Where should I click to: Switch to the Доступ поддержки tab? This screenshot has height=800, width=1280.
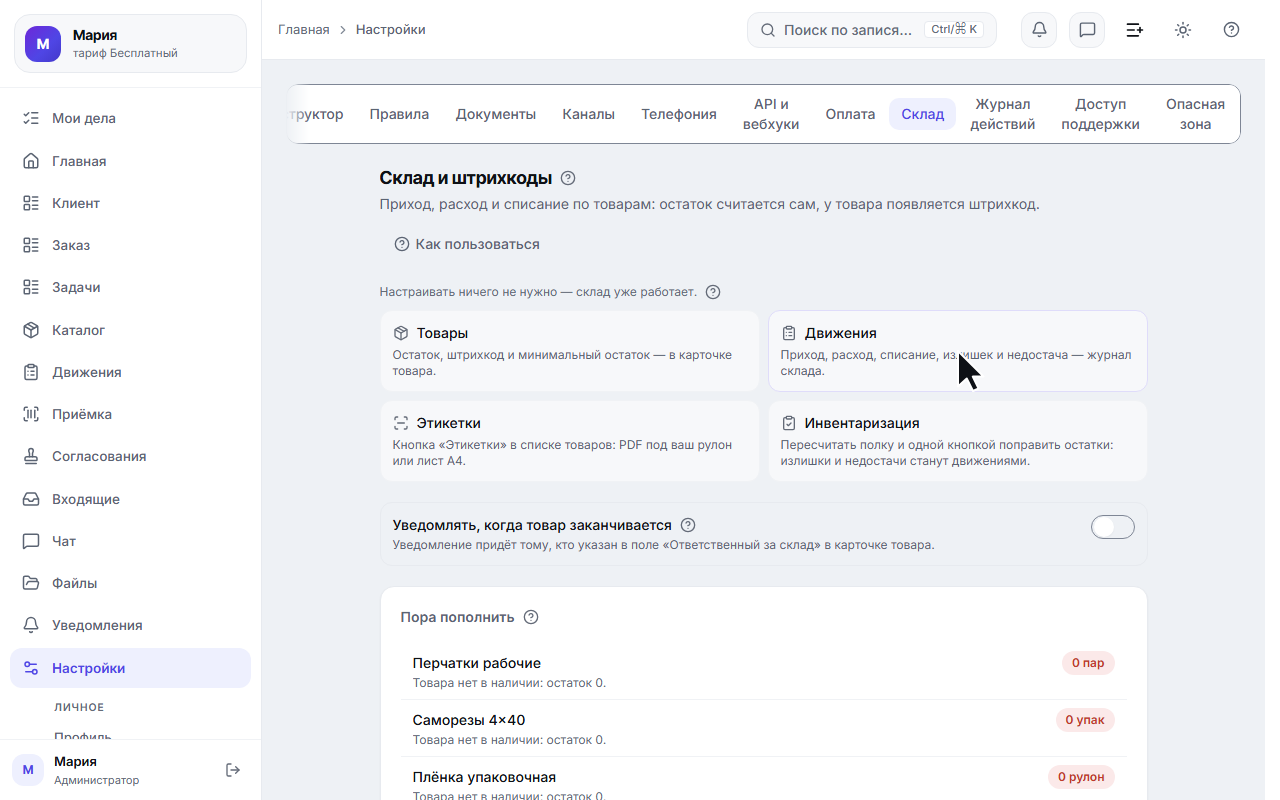point(1100,114)
